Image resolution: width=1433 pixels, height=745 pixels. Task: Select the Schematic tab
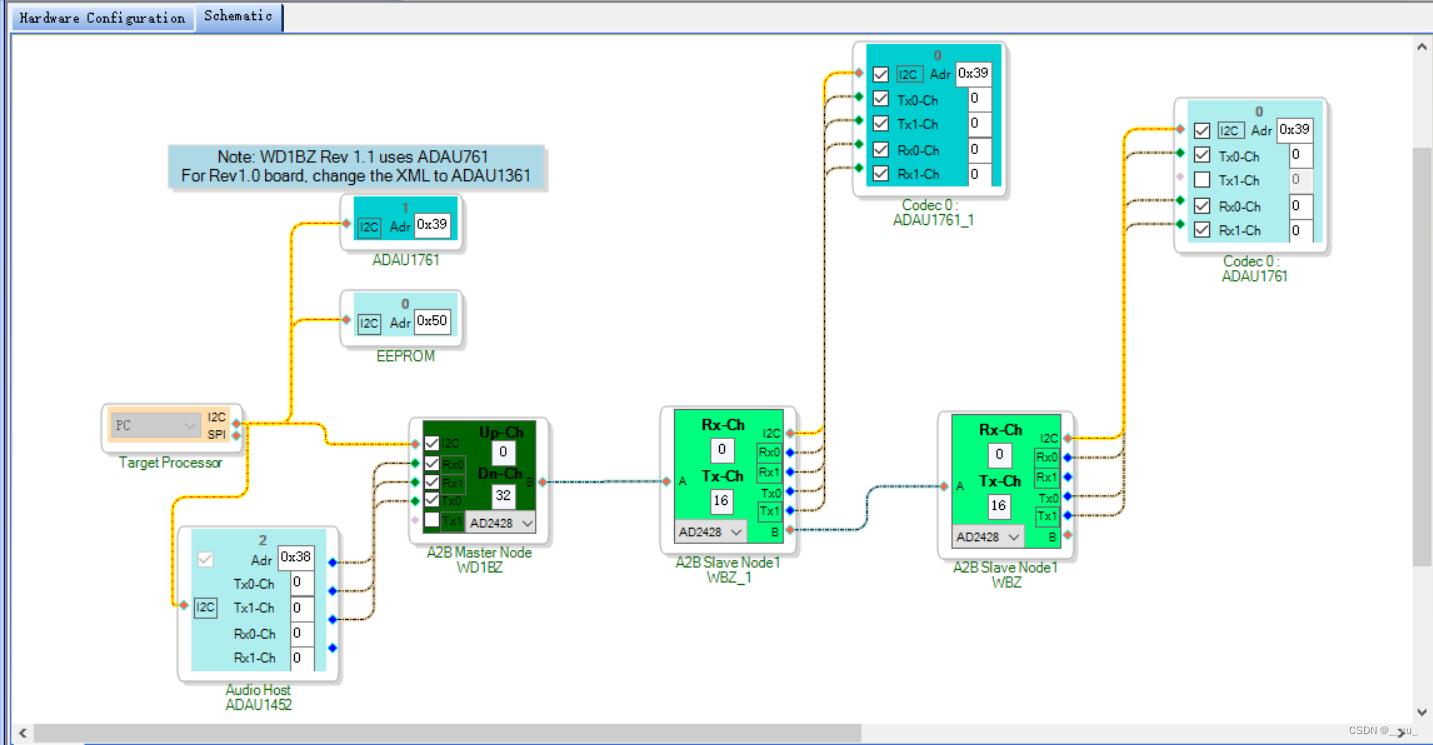238,17
